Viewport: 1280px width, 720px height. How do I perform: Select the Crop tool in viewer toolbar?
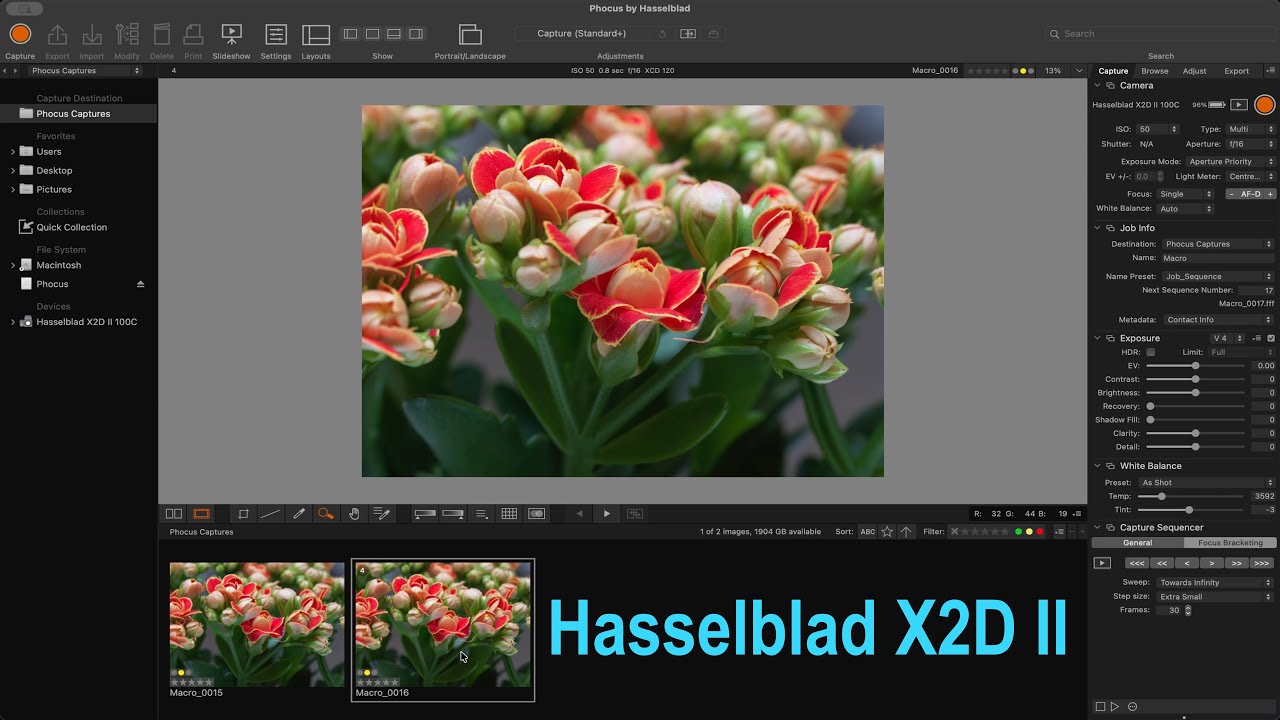tap(243, 514)
